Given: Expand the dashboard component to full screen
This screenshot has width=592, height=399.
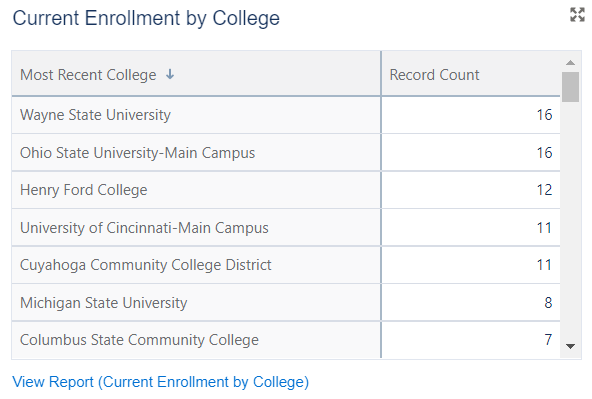Looking at the screenshot, I should point(577,15).
